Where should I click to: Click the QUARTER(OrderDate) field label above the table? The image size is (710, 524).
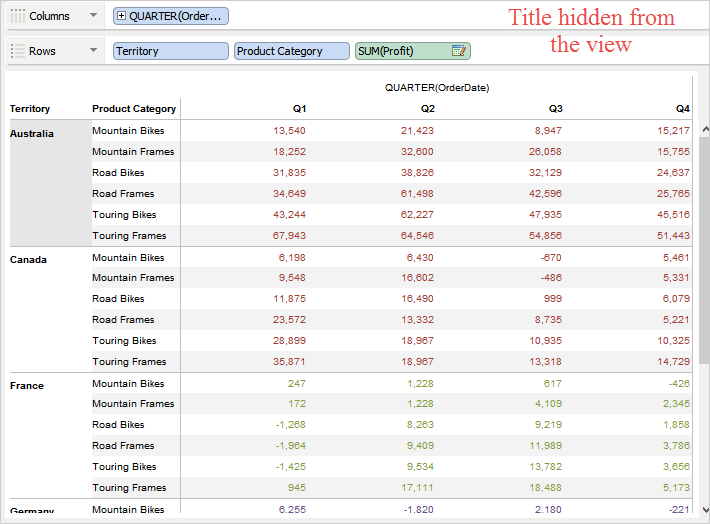point(437,88)
